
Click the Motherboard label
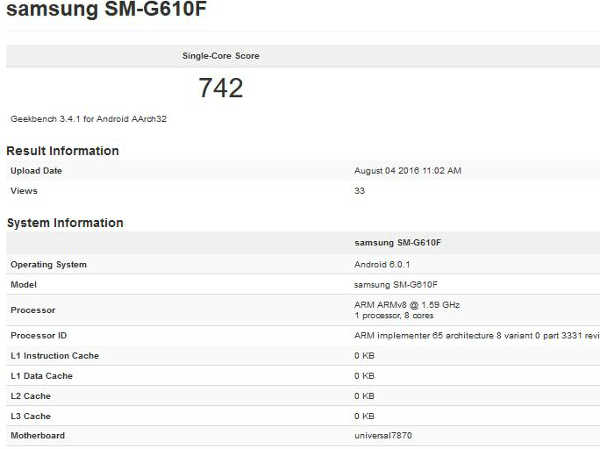point(38,435)
